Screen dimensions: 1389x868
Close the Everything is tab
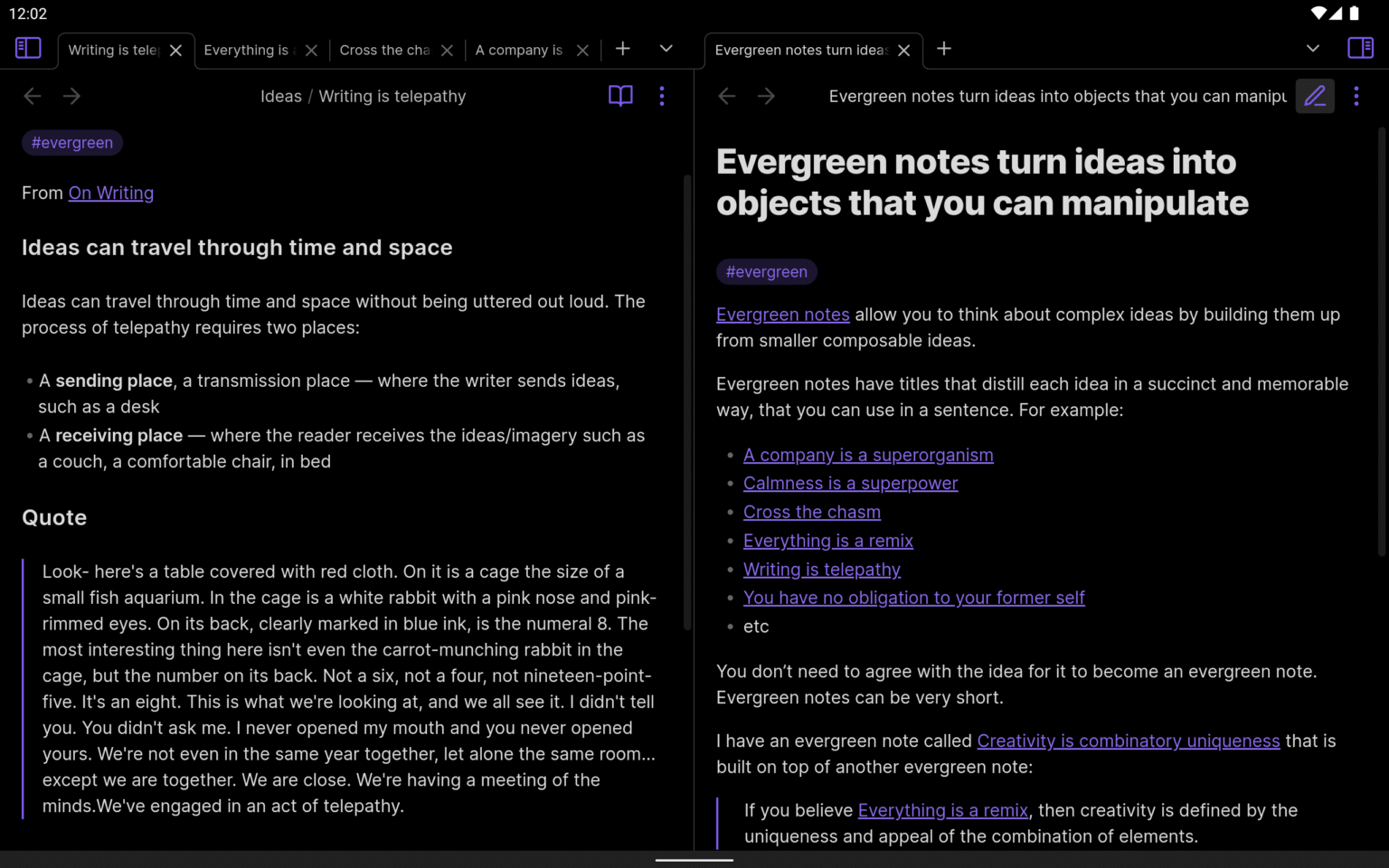click(311, 51)
